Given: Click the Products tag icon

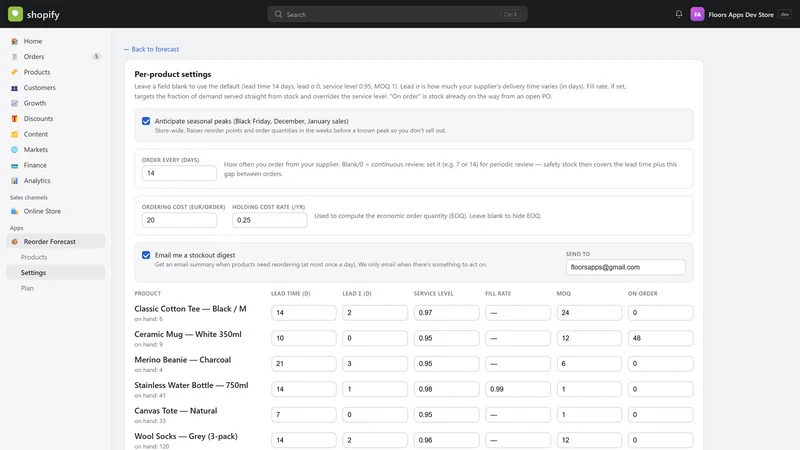Looking at the screenshot, I should point(14,72).
